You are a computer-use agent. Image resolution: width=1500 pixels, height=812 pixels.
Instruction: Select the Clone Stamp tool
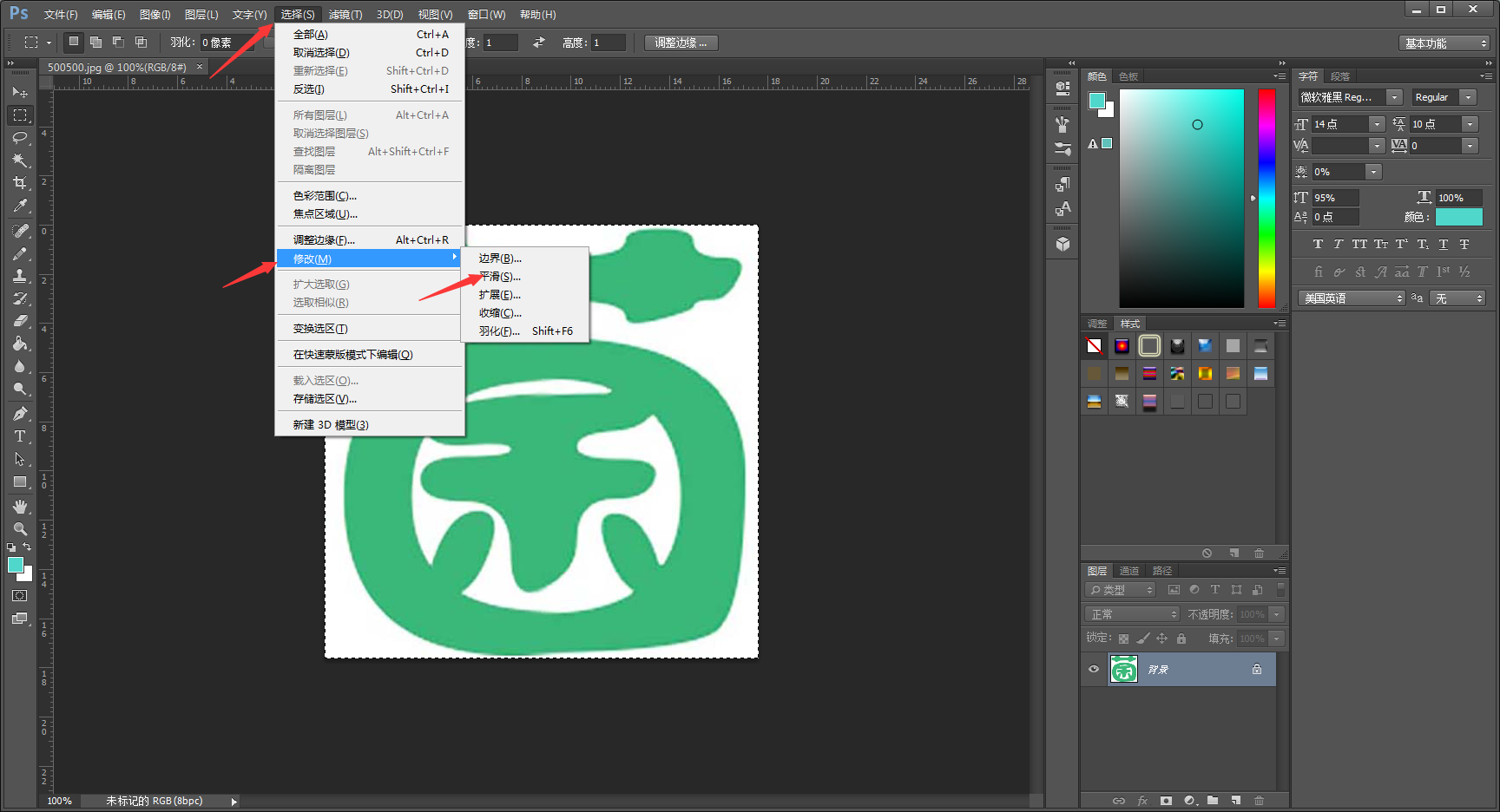pos(20,276)
